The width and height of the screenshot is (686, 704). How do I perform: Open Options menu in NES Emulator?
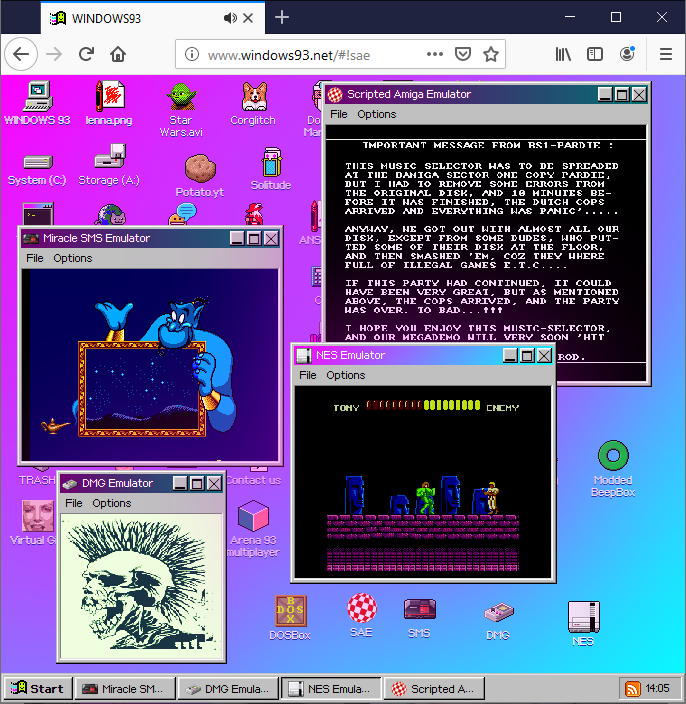pyautogui.click(x=346, y=375)
